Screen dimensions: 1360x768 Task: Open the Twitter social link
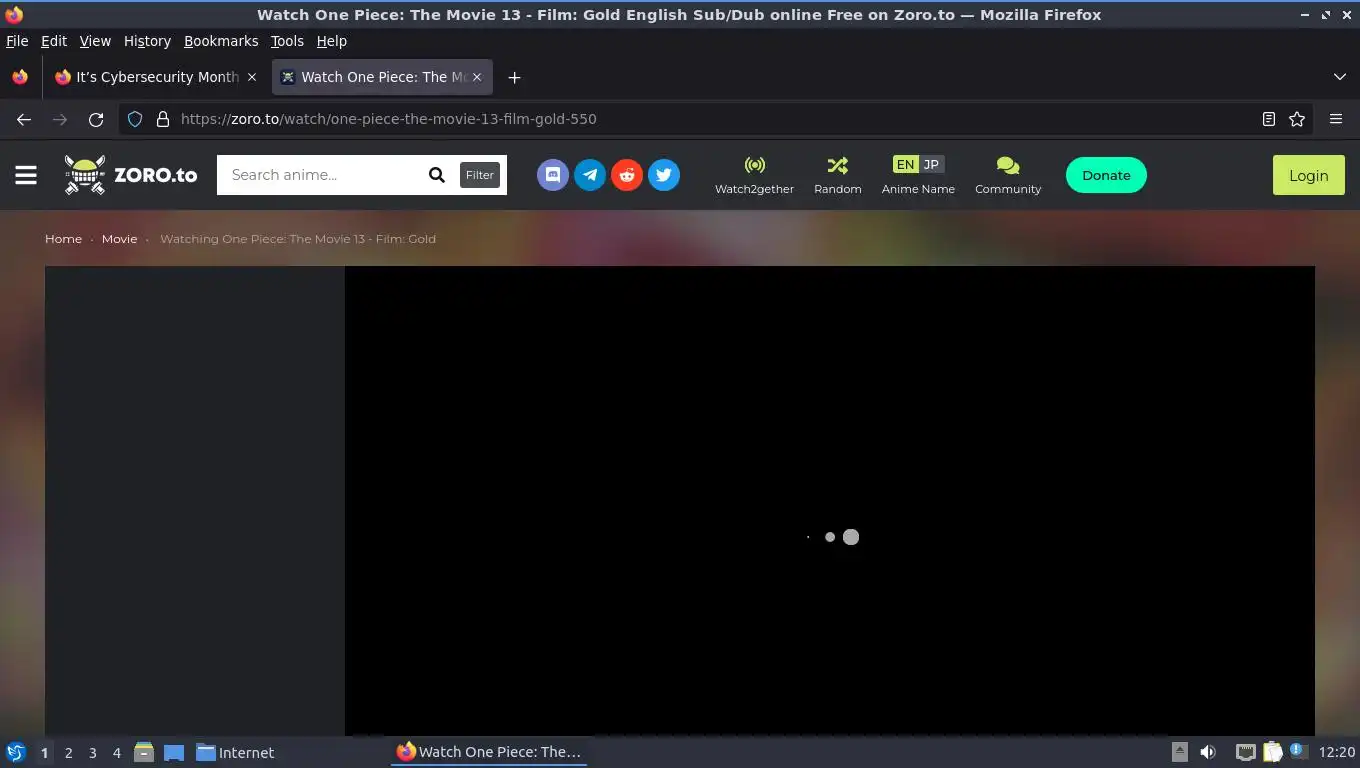(x=664, y=175)
